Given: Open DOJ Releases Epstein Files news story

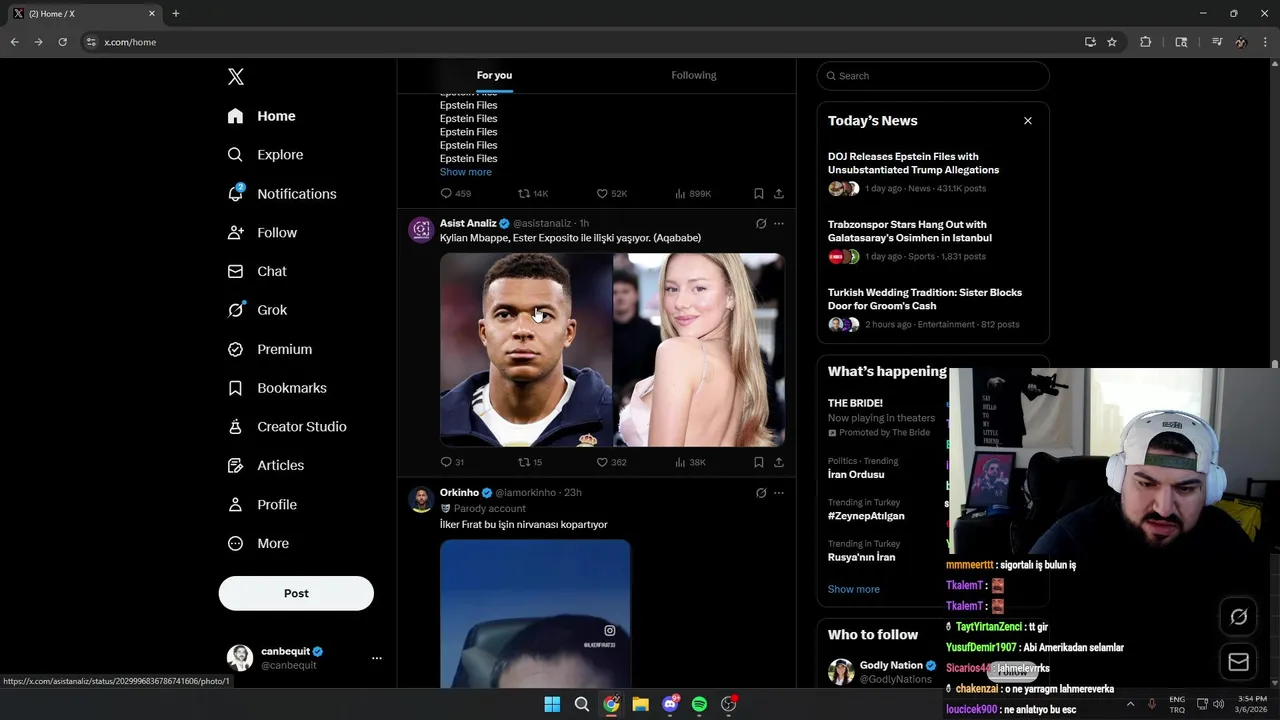Looking at the screenshot, I should coord(932,172).
